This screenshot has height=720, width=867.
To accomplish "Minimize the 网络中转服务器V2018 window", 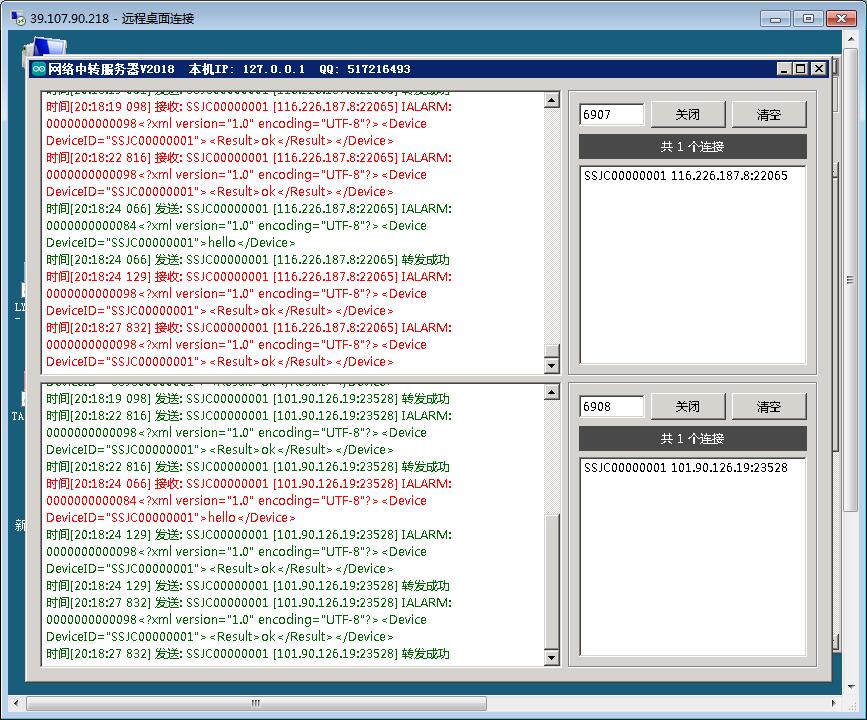I will pos(784,69).
